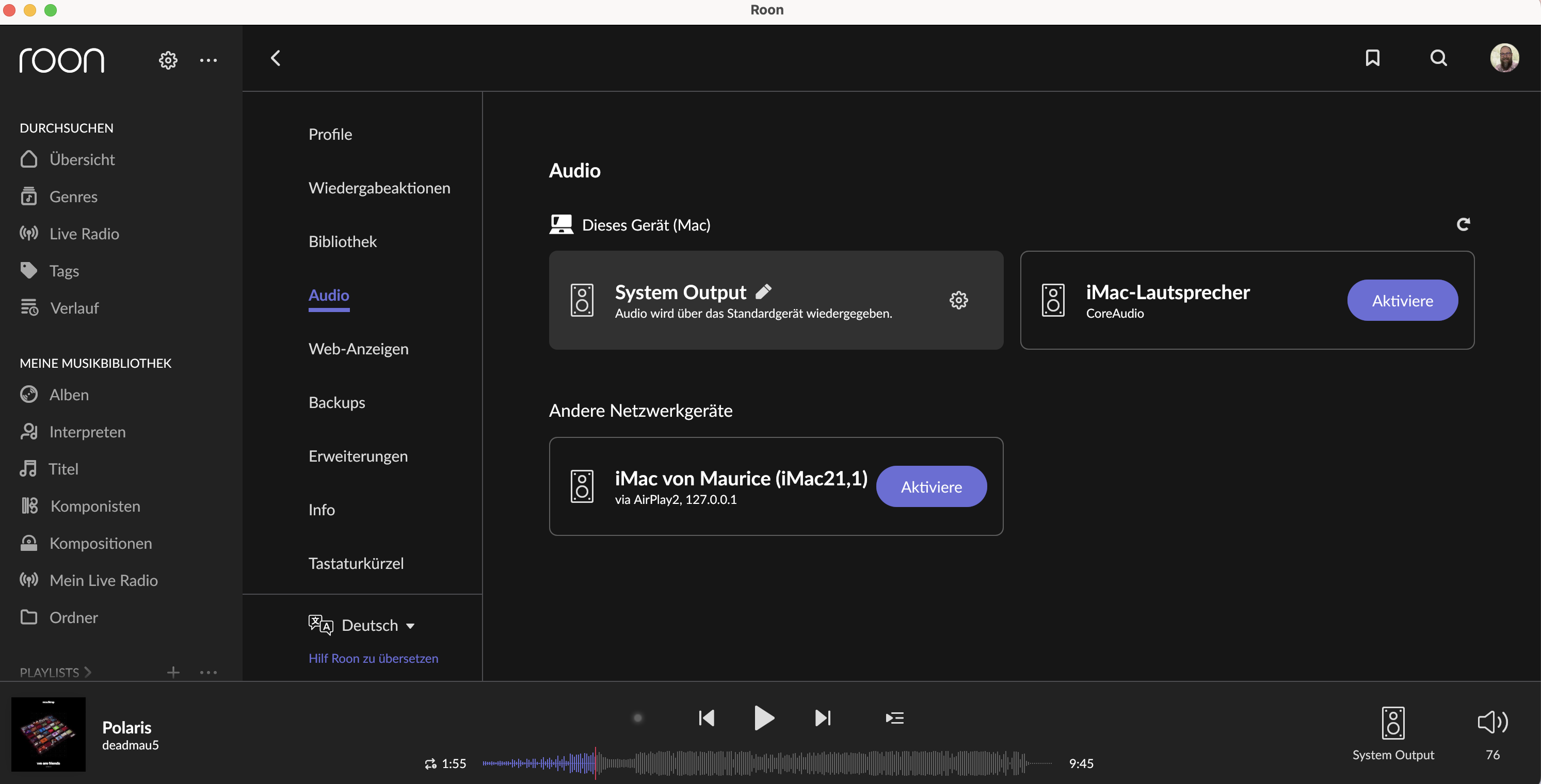Open Übersicht in the sidebar

click(x=67, y=159)
